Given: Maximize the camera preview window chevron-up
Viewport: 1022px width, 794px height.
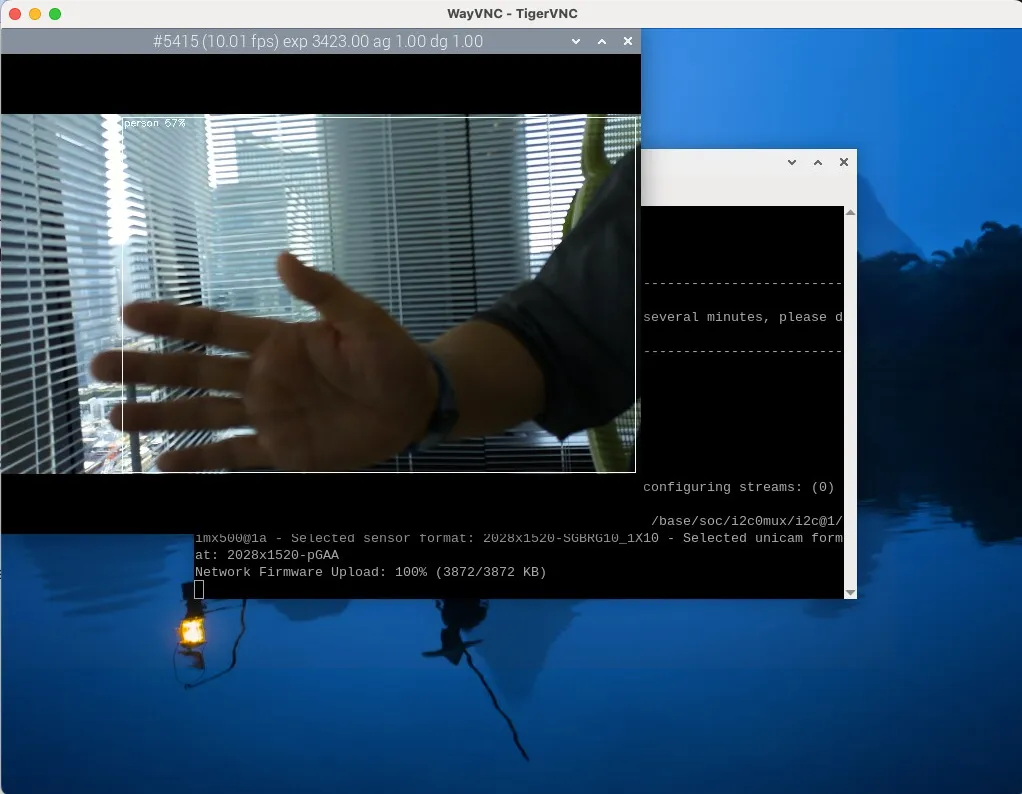Looking at the screenshot, I should pyautogui.click(x=602, y=41).
